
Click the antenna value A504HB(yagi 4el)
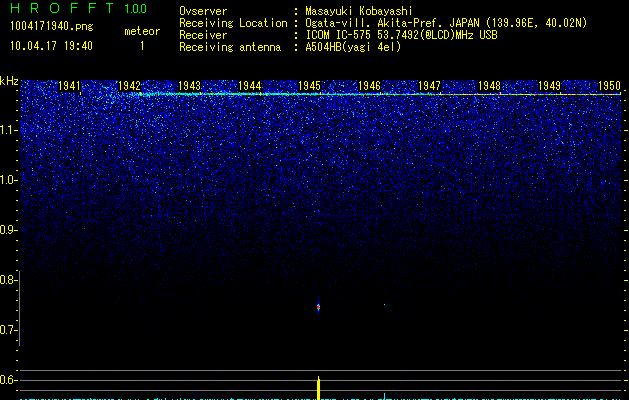point(353,47)
